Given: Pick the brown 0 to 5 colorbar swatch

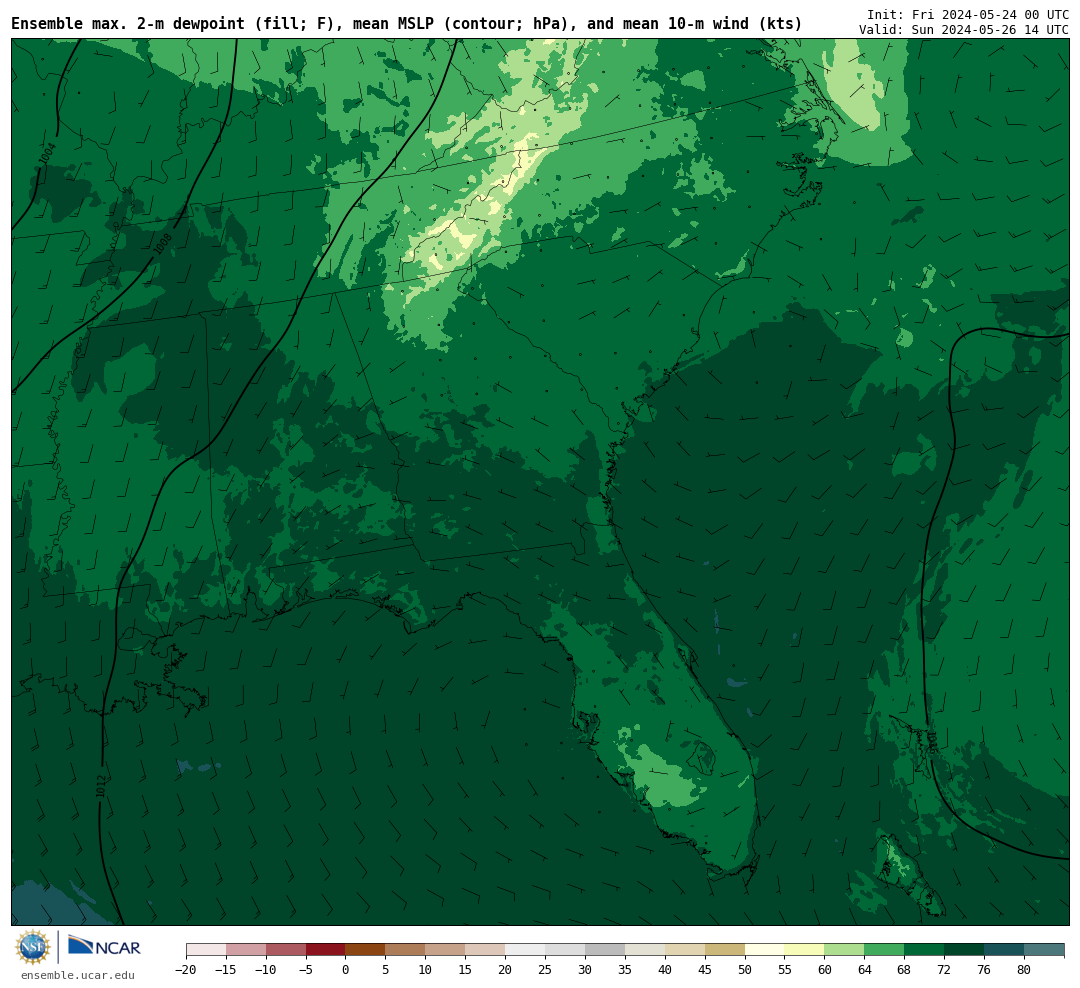Looking at the screenshot, I should (x=365, y=949).
